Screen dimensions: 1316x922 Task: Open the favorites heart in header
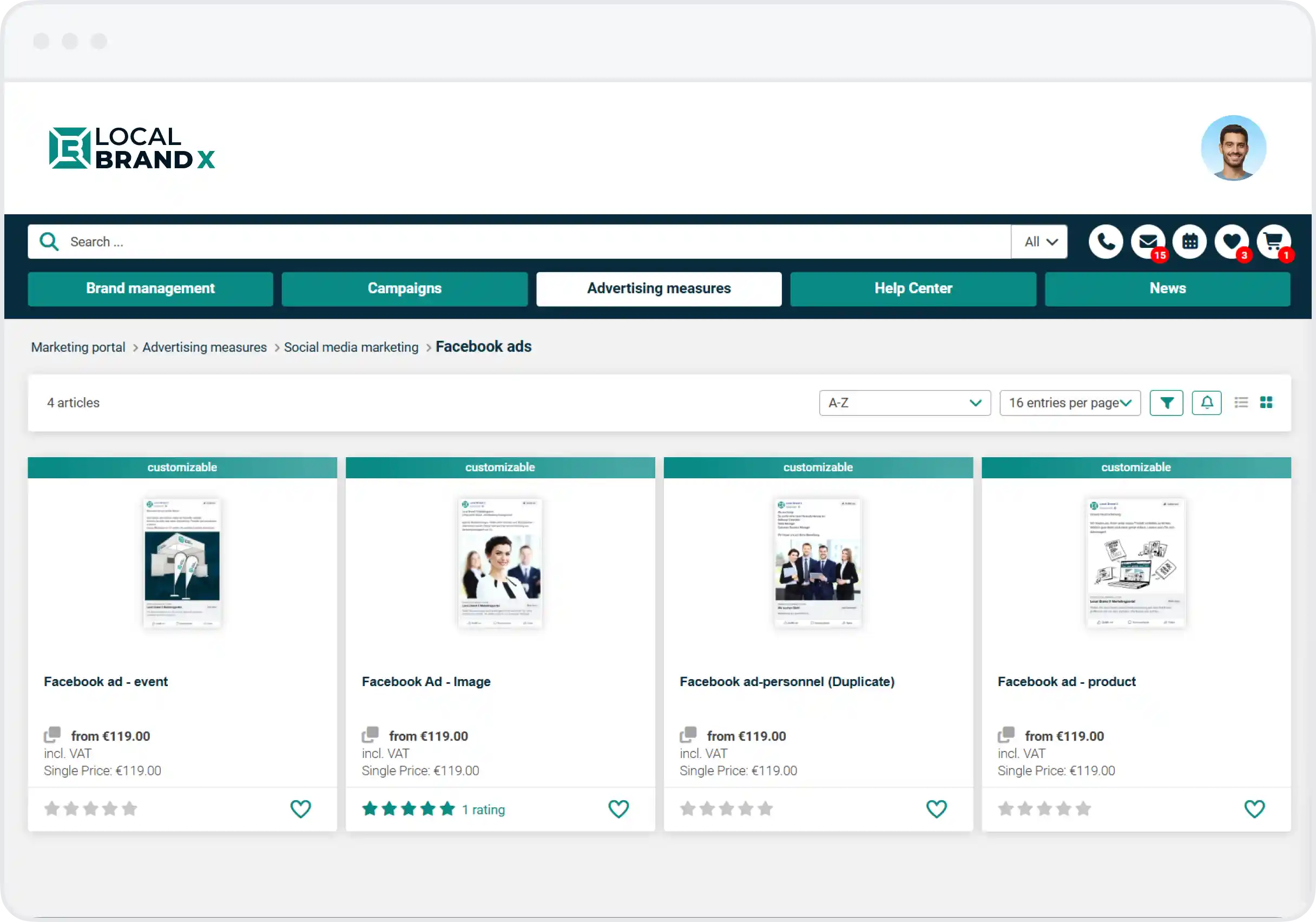pos(1231,242)
